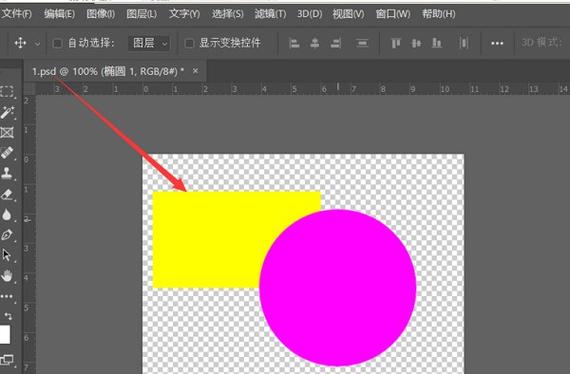Align left edges in options bar

[294, 44]
